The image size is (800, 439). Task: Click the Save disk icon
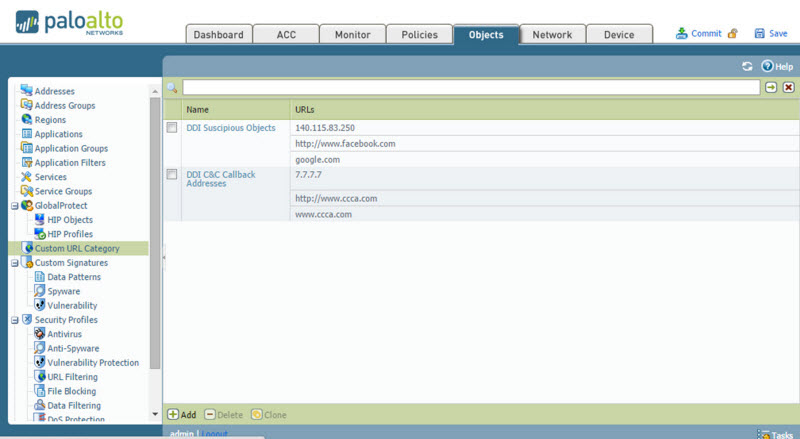(x=759, y=34)
